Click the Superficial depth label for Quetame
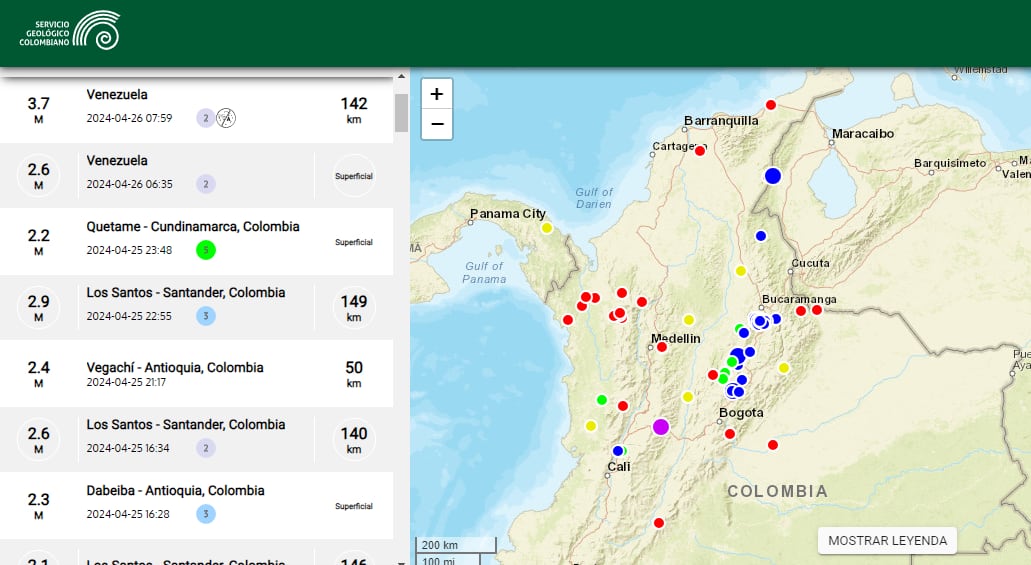The height and width of the screenshot is (565, 1031). coord(354,242)
